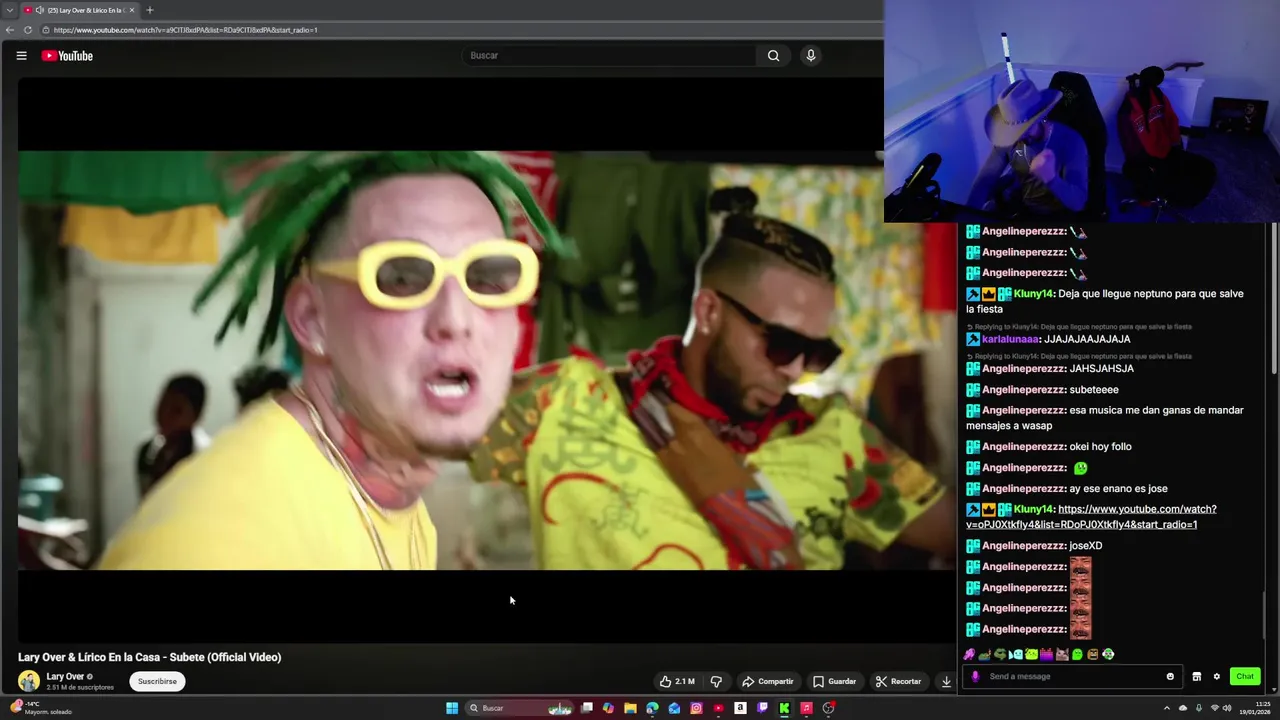Viewport: 1280px width, 720px height.
Task: Open the emoji picker in chat input
Action: click(1170, 676)
